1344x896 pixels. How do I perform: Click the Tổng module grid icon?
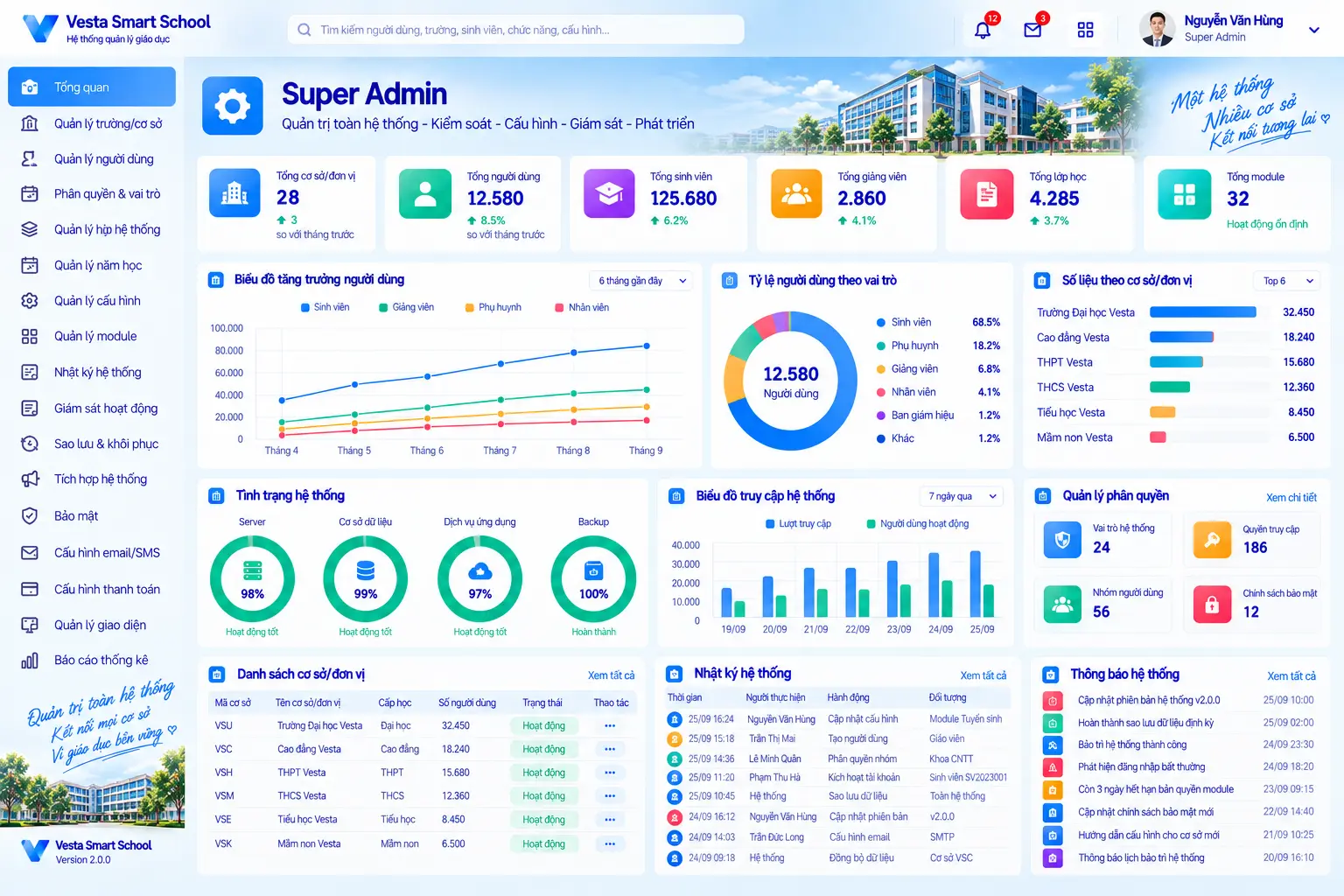coord(1184,193)
